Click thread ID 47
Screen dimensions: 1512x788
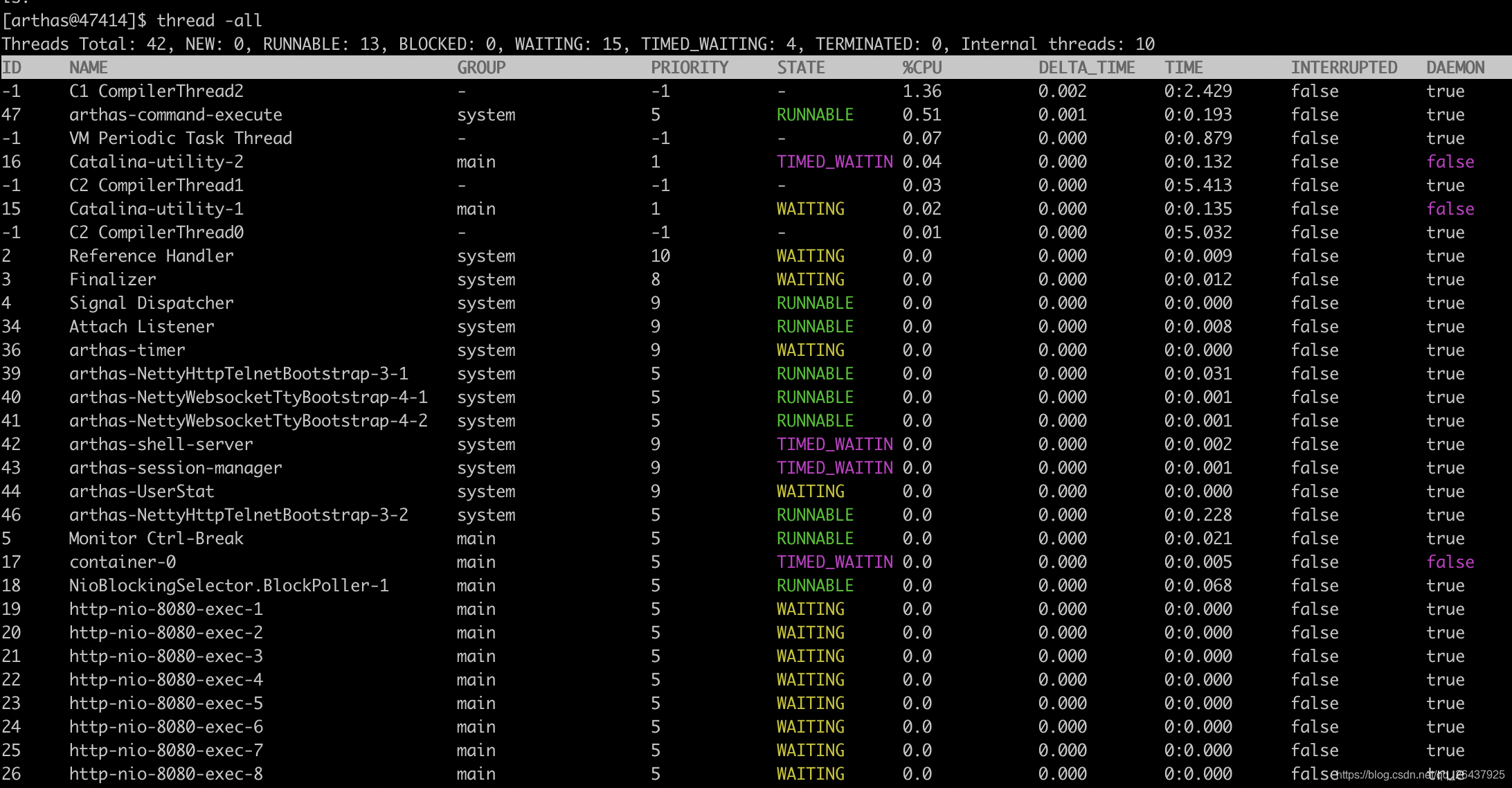11,115
